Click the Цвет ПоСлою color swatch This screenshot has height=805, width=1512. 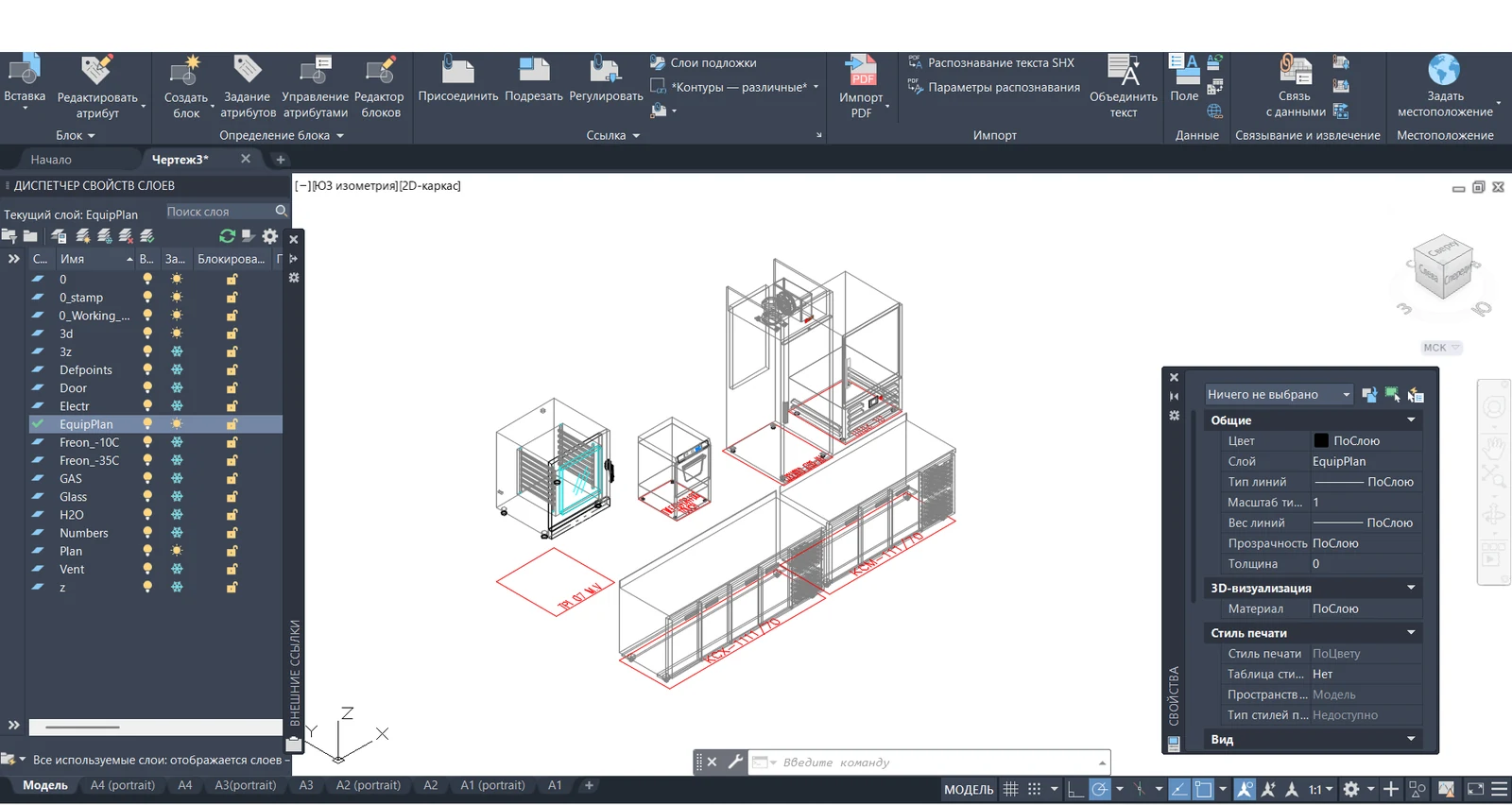click(x=1321, y=441)
